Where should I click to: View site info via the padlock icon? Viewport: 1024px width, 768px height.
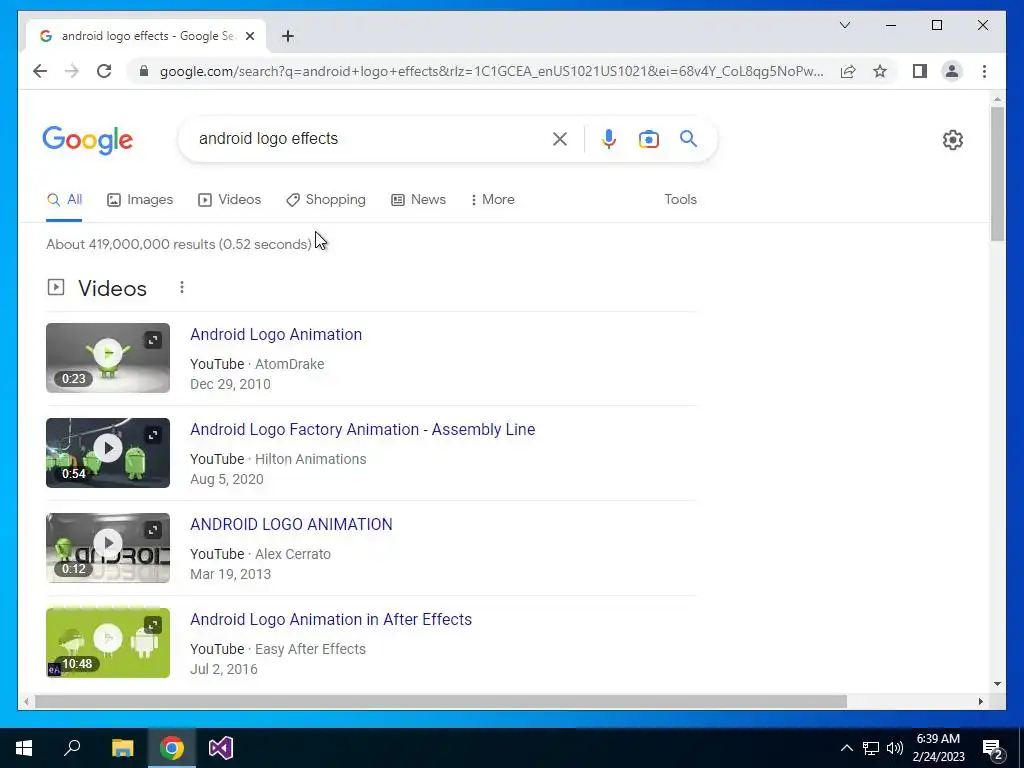tap(144, 71)
